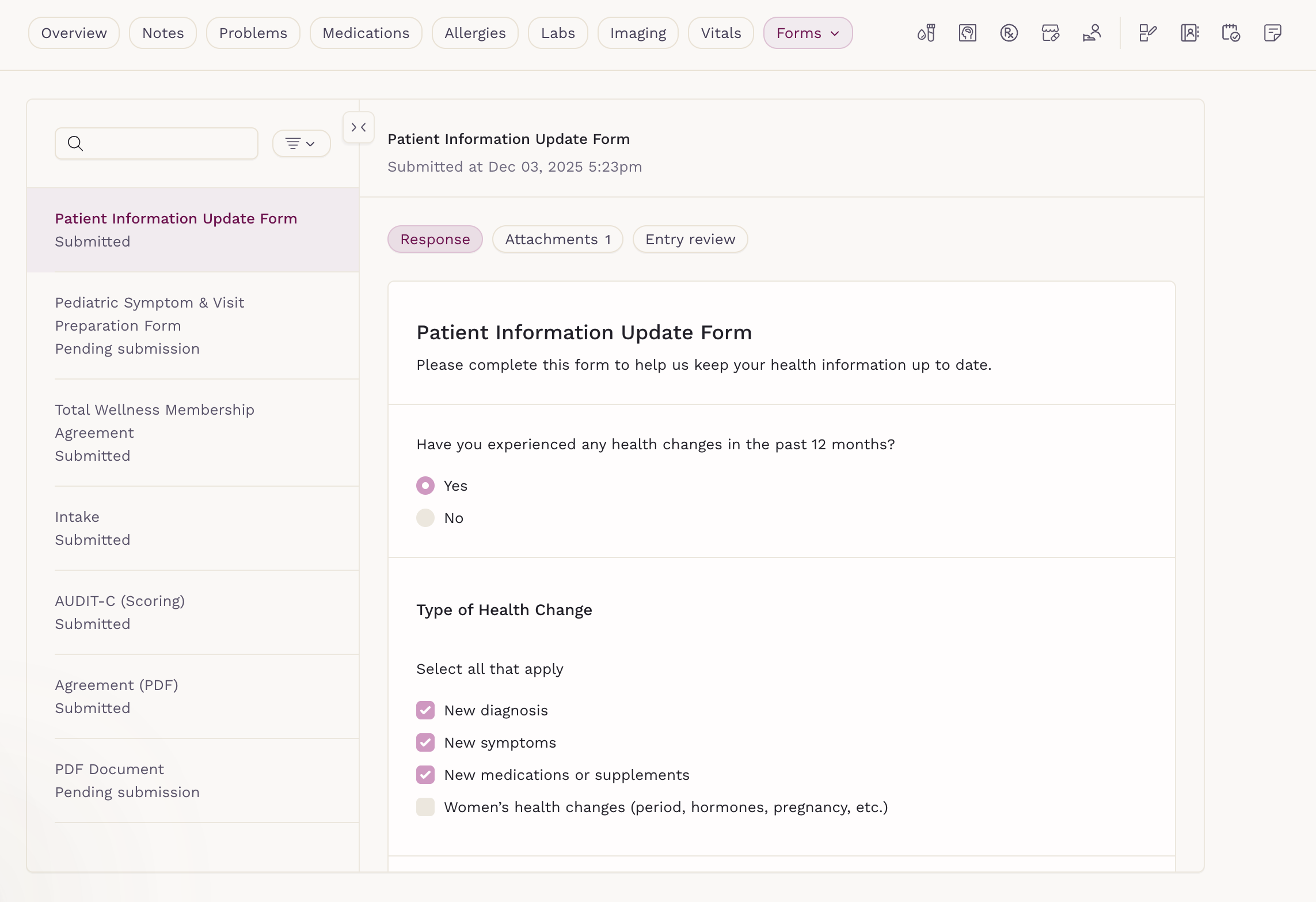
Task: Open the Medications section
Action: coord(366,33)
